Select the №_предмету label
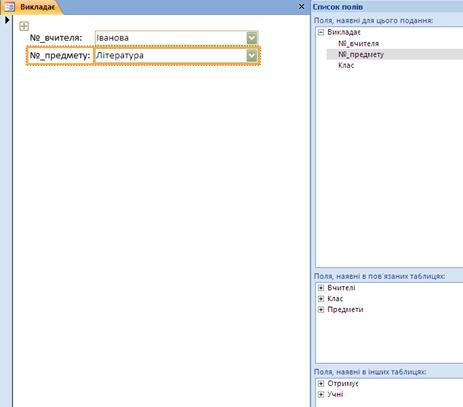Screen dimensions: 463x407 coord(60,55)
